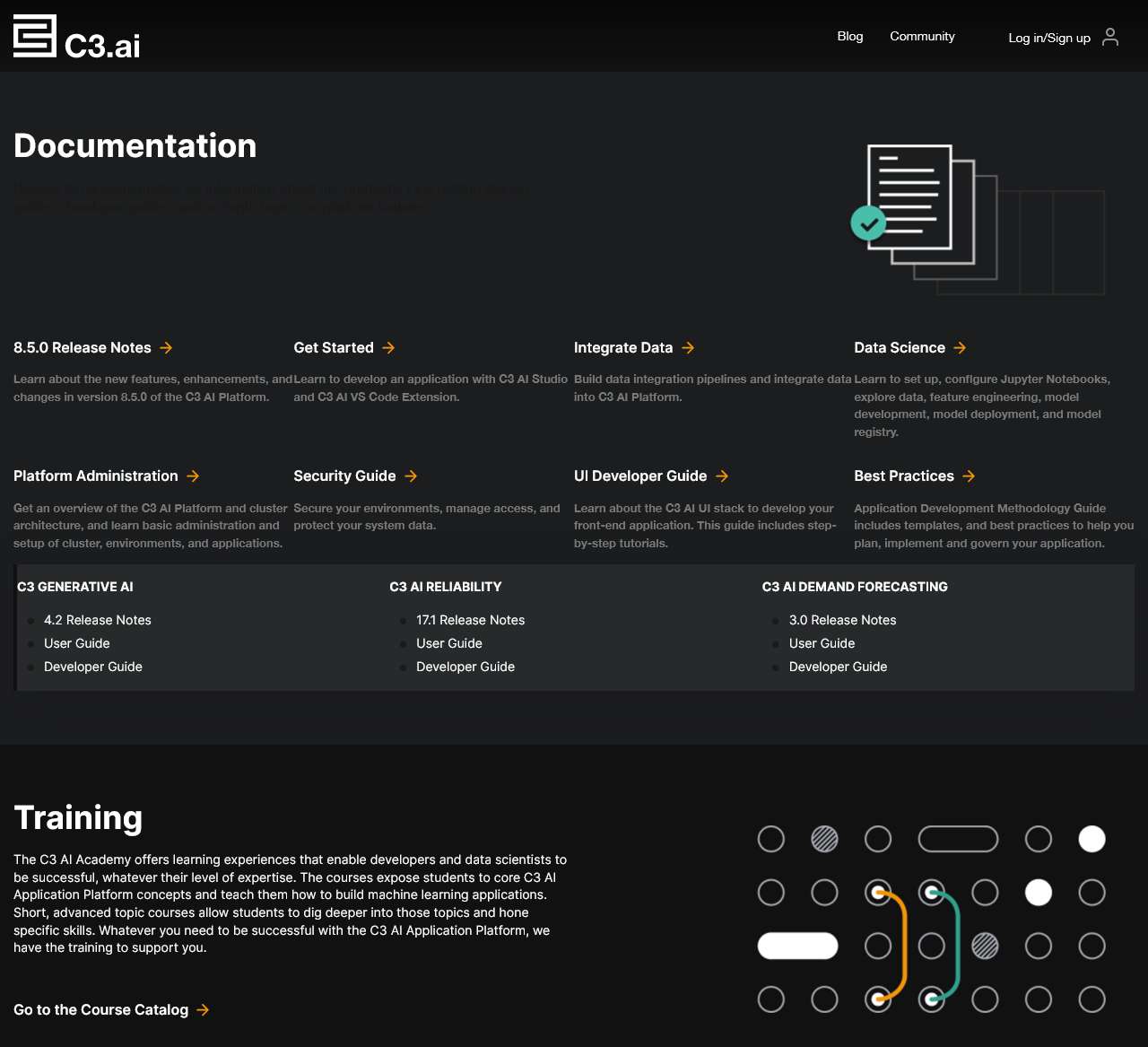Open Generative AI 4.2 Release Notes
The height and width of the screenshot is (1047, 1148).
tap(98, 620)
